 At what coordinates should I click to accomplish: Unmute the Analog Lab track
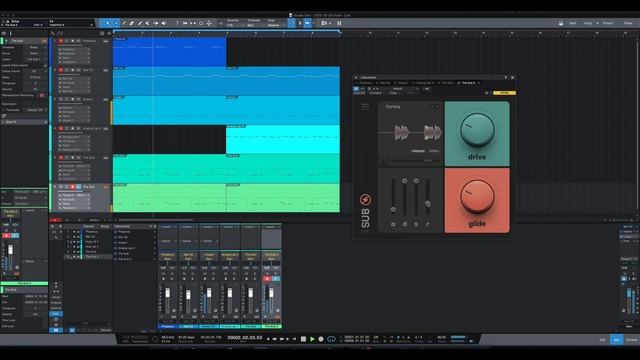[60, 128]
